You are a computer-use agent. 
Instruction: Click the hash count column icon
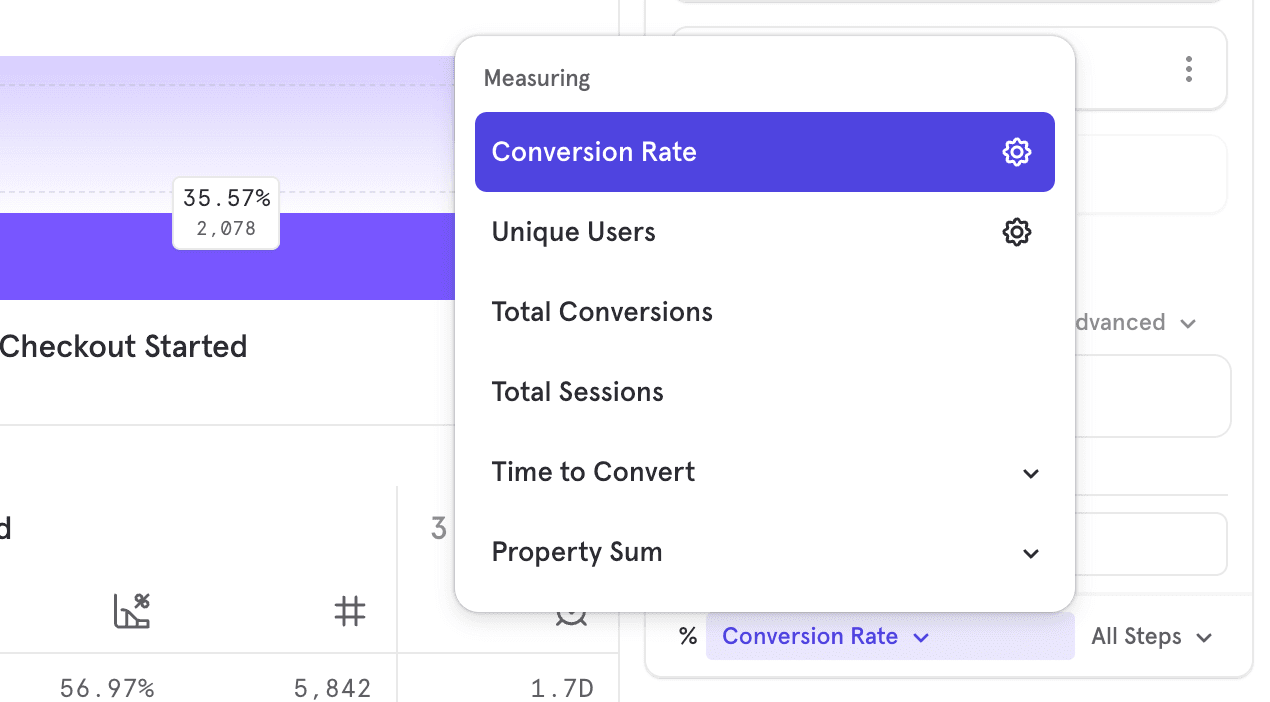click(x=349, y=611)
